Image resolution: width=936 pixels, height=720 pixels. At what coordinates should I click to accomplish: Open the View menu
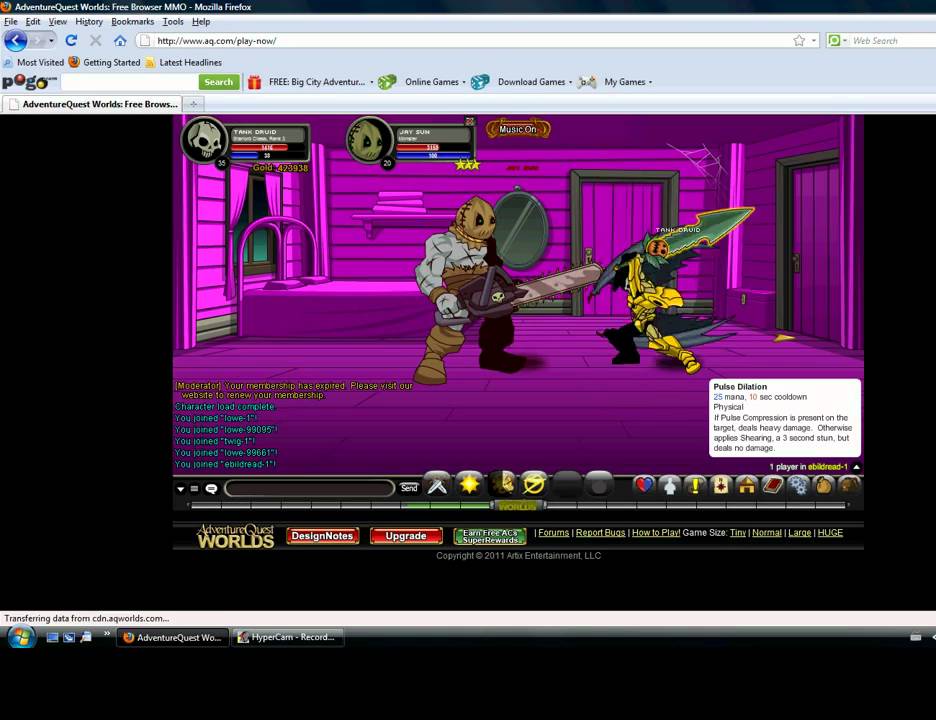(x=57, y=21)
